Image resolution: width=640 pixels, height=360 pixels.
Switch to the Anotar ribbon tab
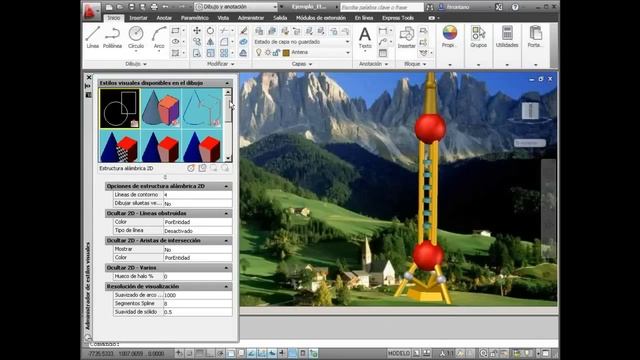[x=164, y=18]
